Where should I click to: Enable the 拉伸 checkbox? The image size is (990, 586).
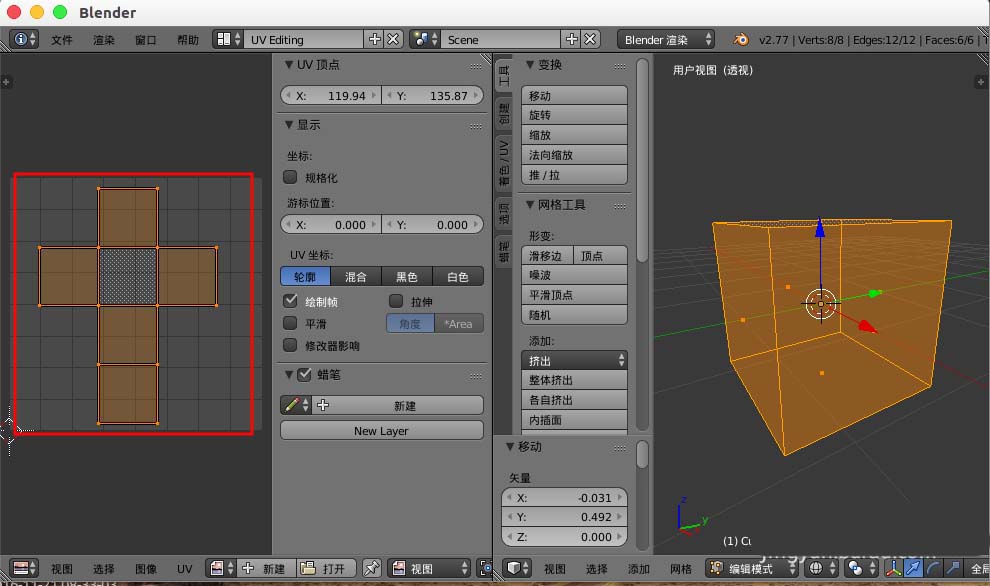click(x=396, y=301)
